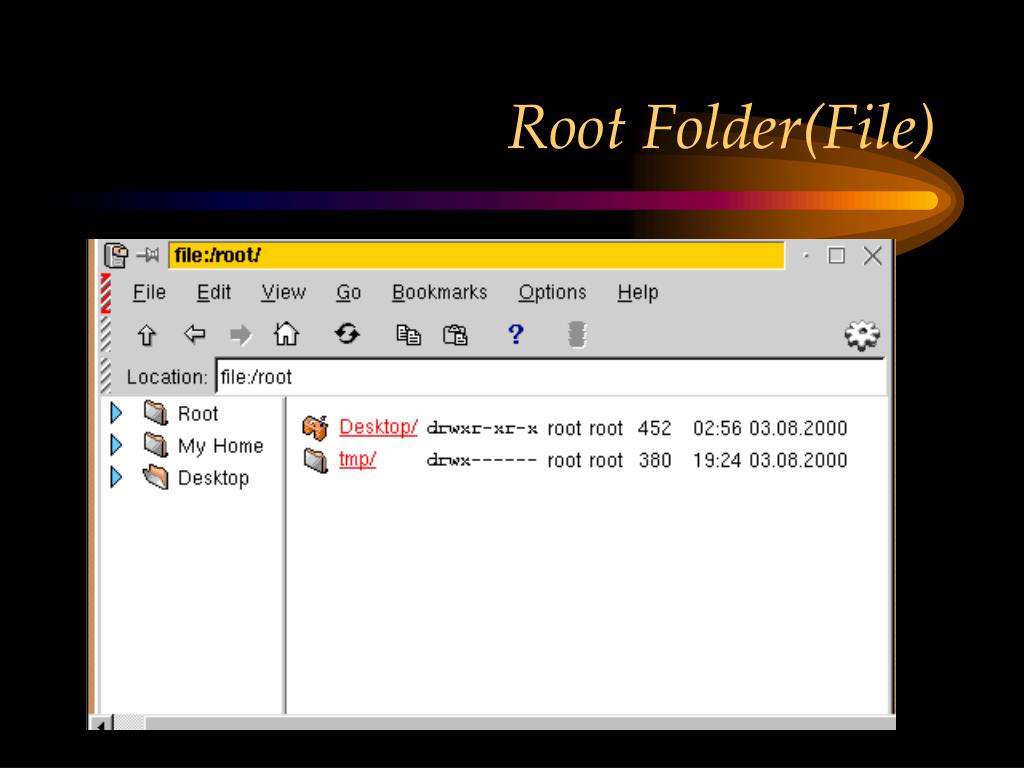Click the Paste toolbar icon

tap(455, 334)
